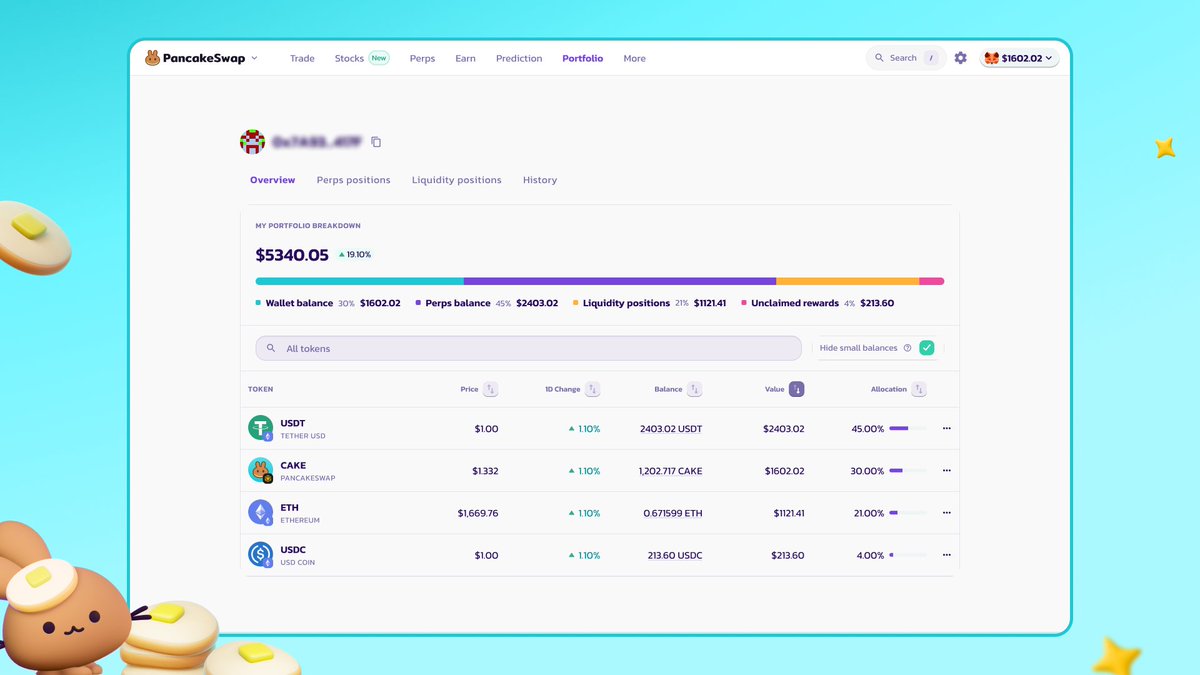Open the more options menu for USDT row
Screen dimensions: 1200x675
coord(946,428)
